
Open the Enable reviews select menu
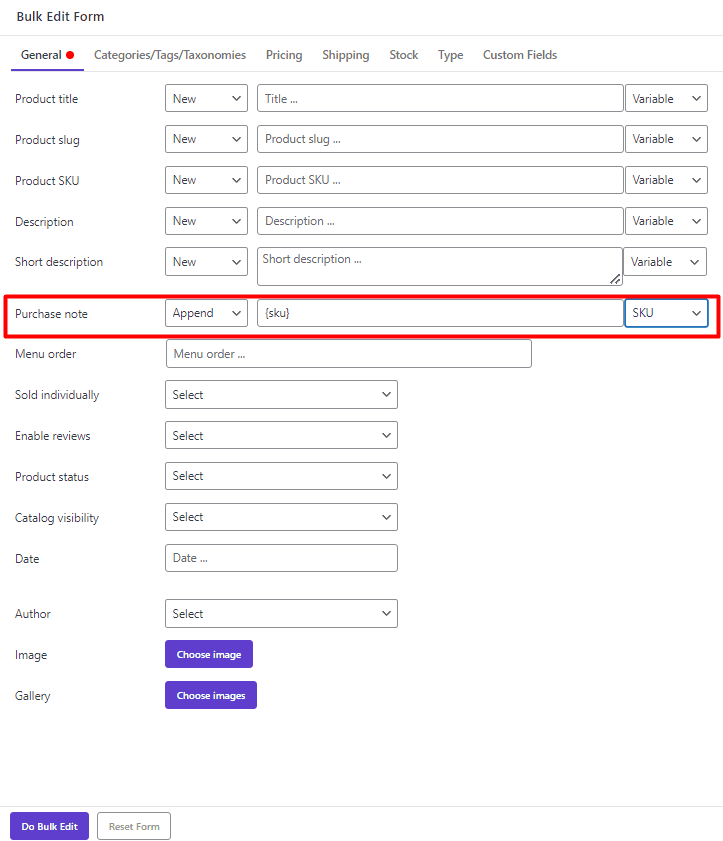coord(281,435)
